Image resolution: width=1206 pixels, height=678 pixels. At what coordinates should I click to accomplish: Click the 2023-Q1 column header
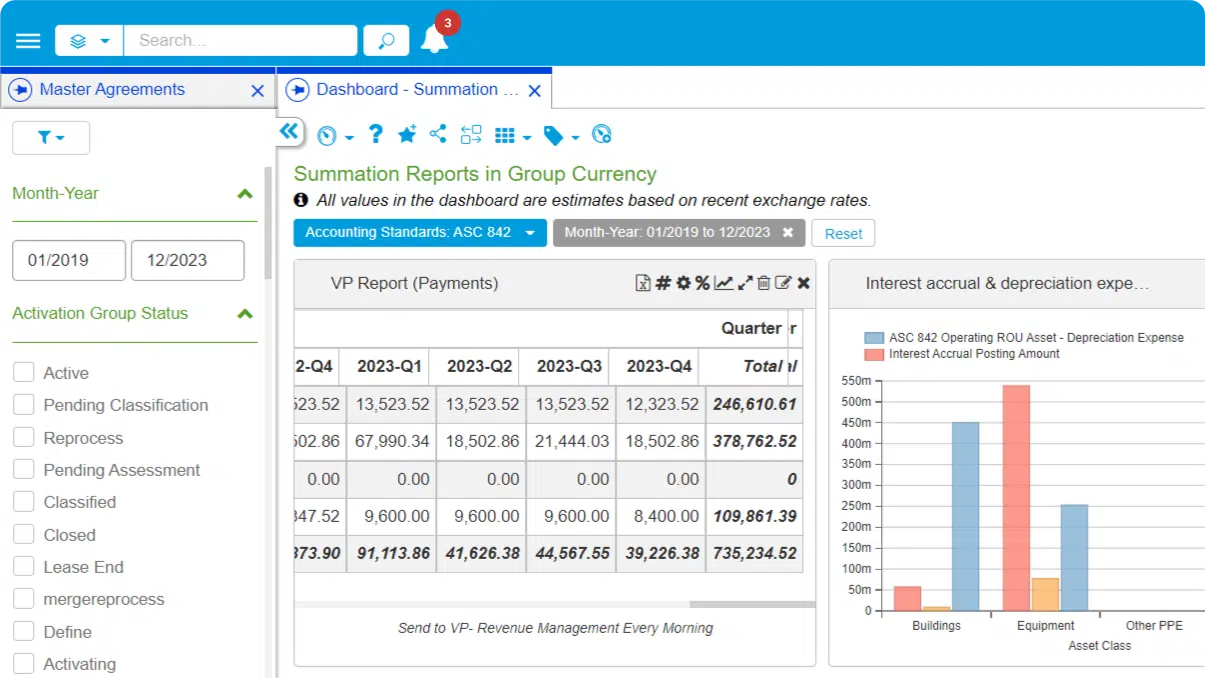coord(390,366)
